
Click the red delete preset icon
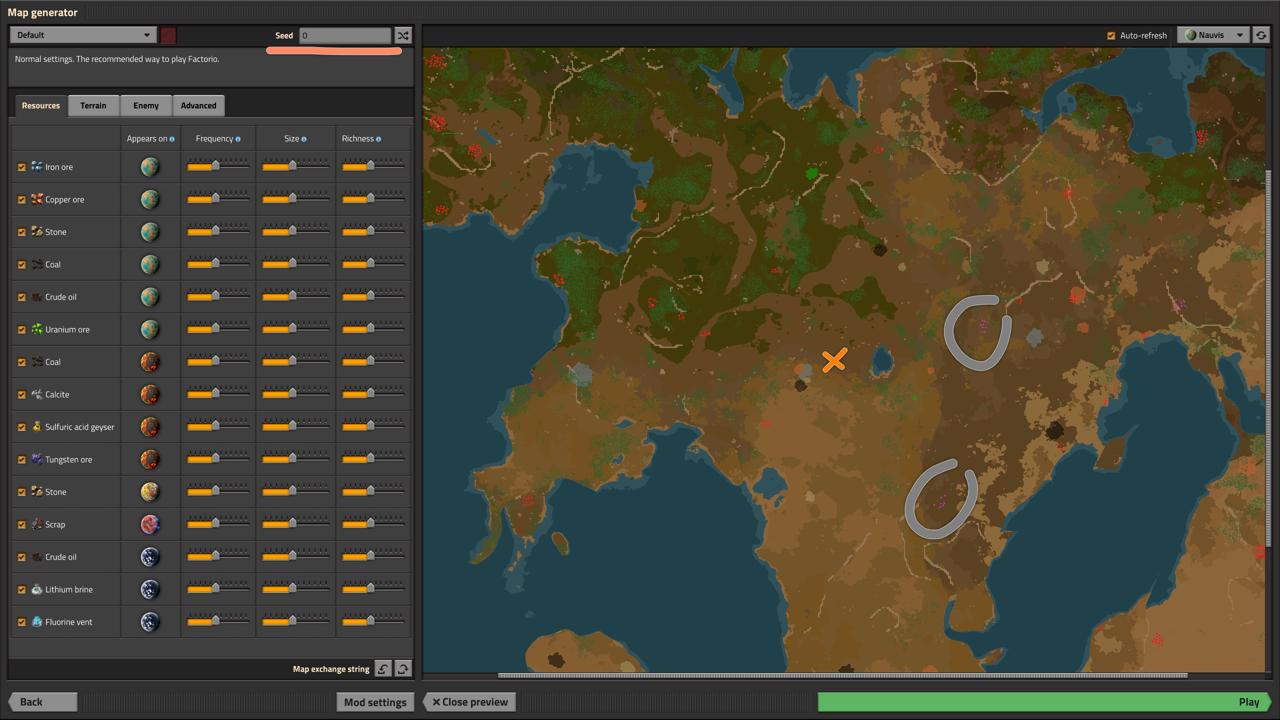(x=168, y=35)
